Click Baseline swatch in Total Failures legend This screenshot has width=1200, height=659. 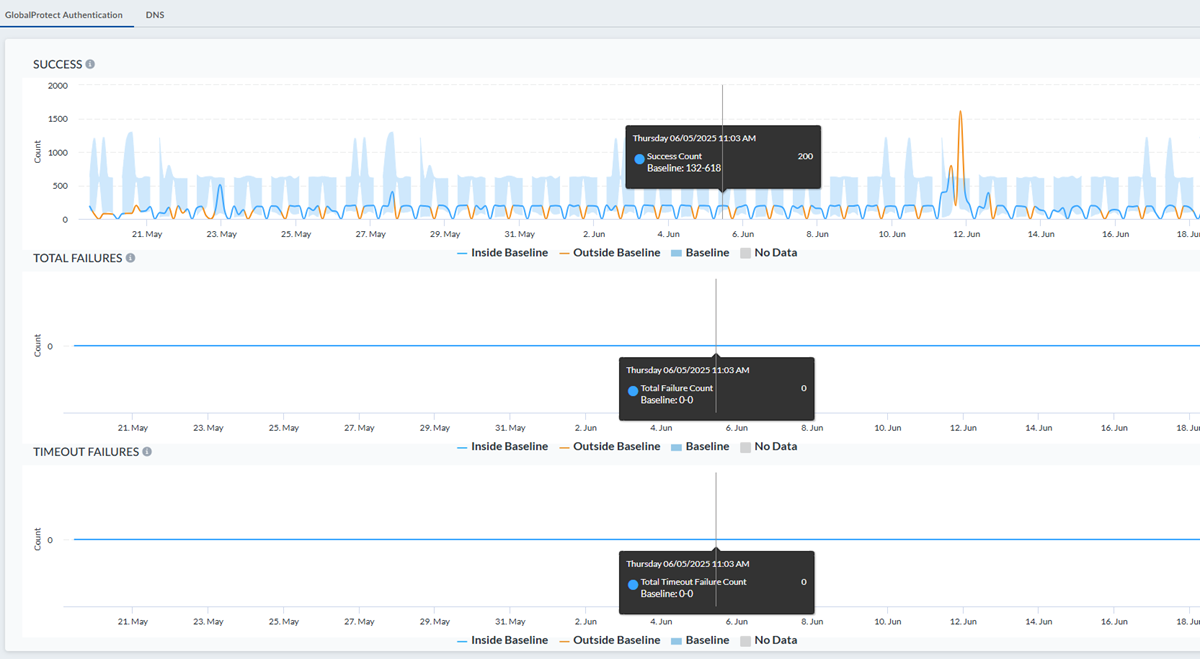(677, 447)
